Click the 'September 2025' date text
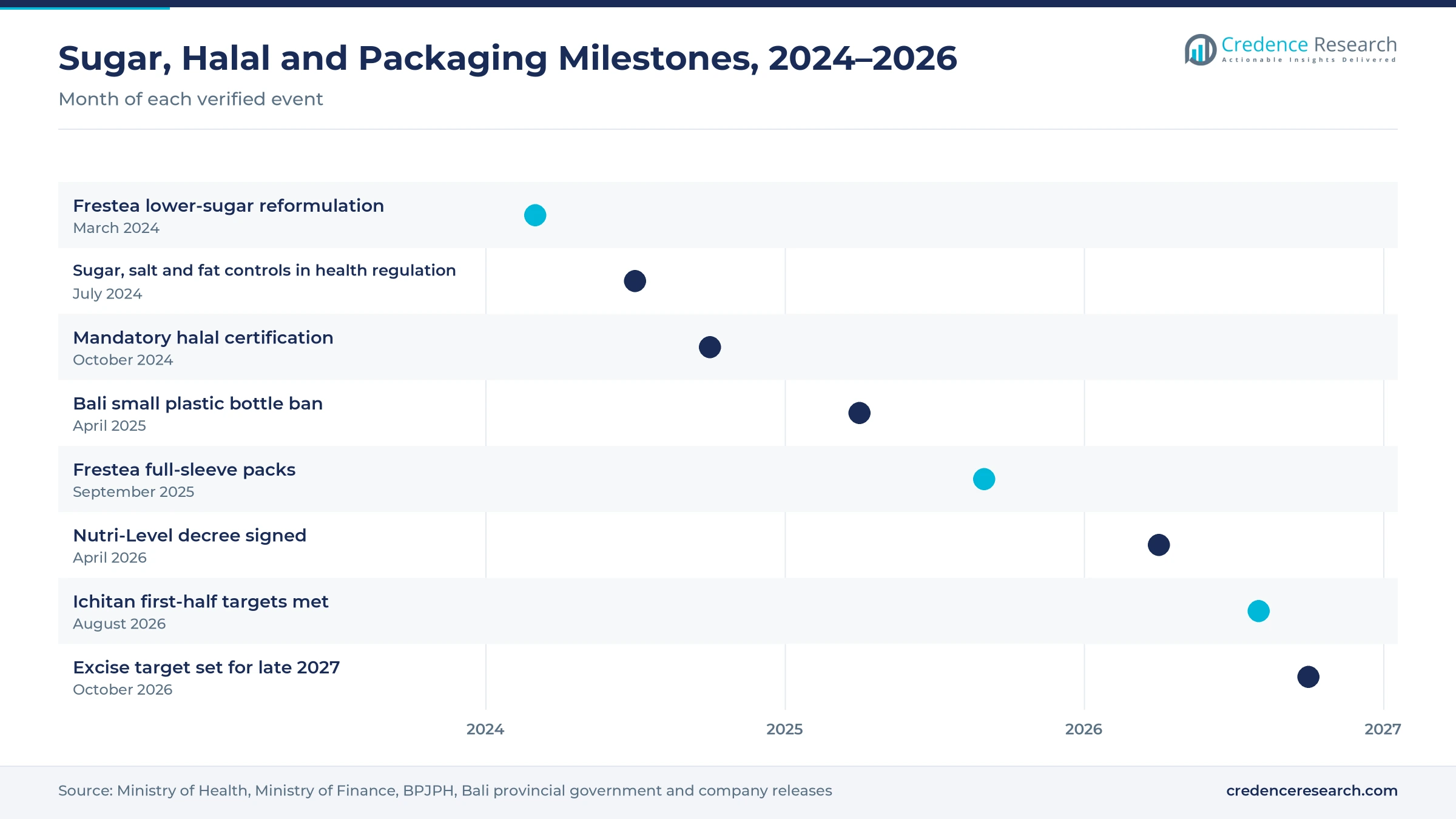This screenshot has width=1456, height=819. 133,492
